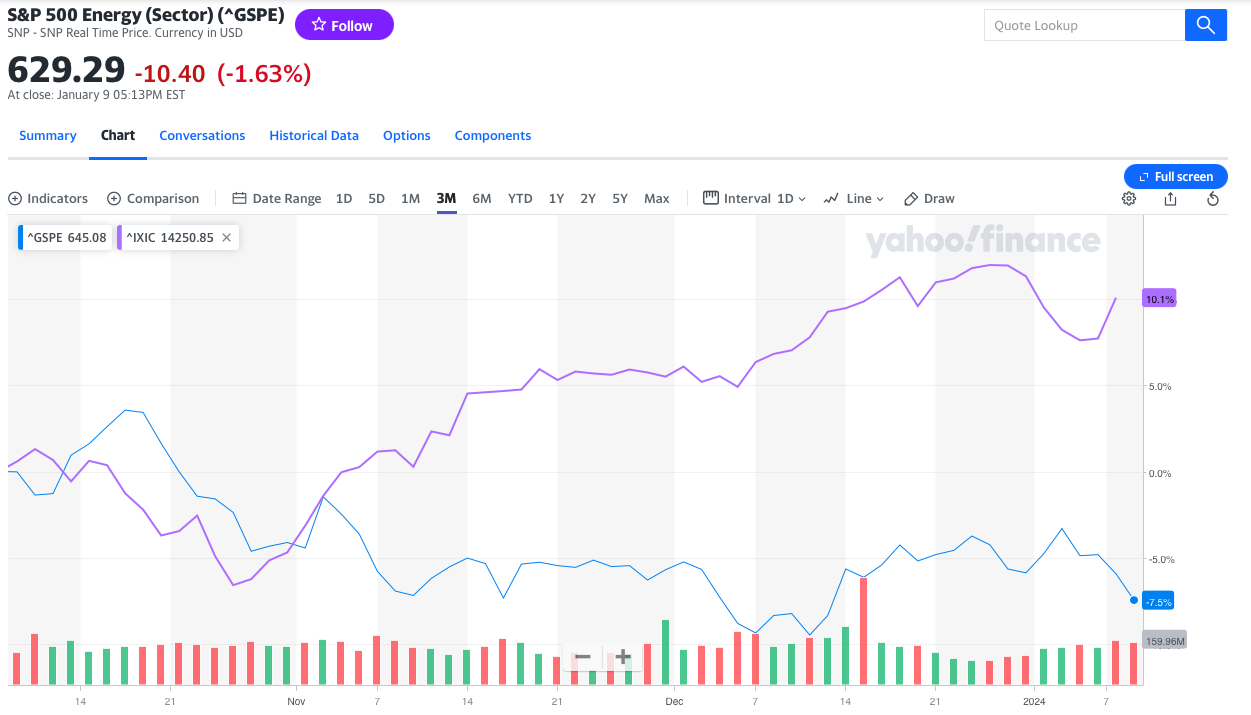Image resolution: width=1251 pixels, height=715 pixels.
Task: Open the Interval 1D dropdown
Action: click(754, 199)
